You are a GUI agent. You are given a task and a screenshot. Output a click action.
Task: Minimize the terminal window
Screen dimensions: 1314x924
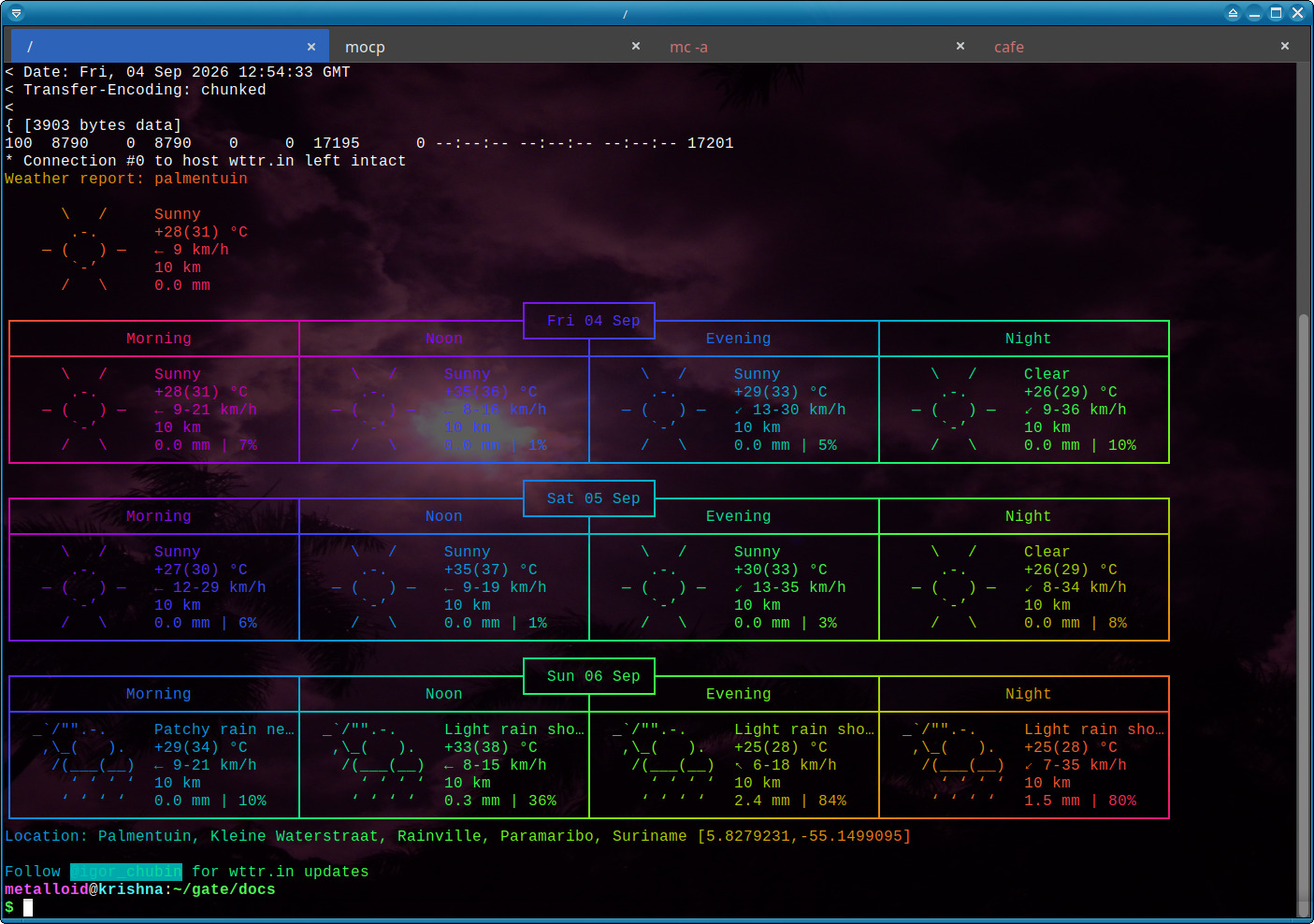(x=1255, y=13)
